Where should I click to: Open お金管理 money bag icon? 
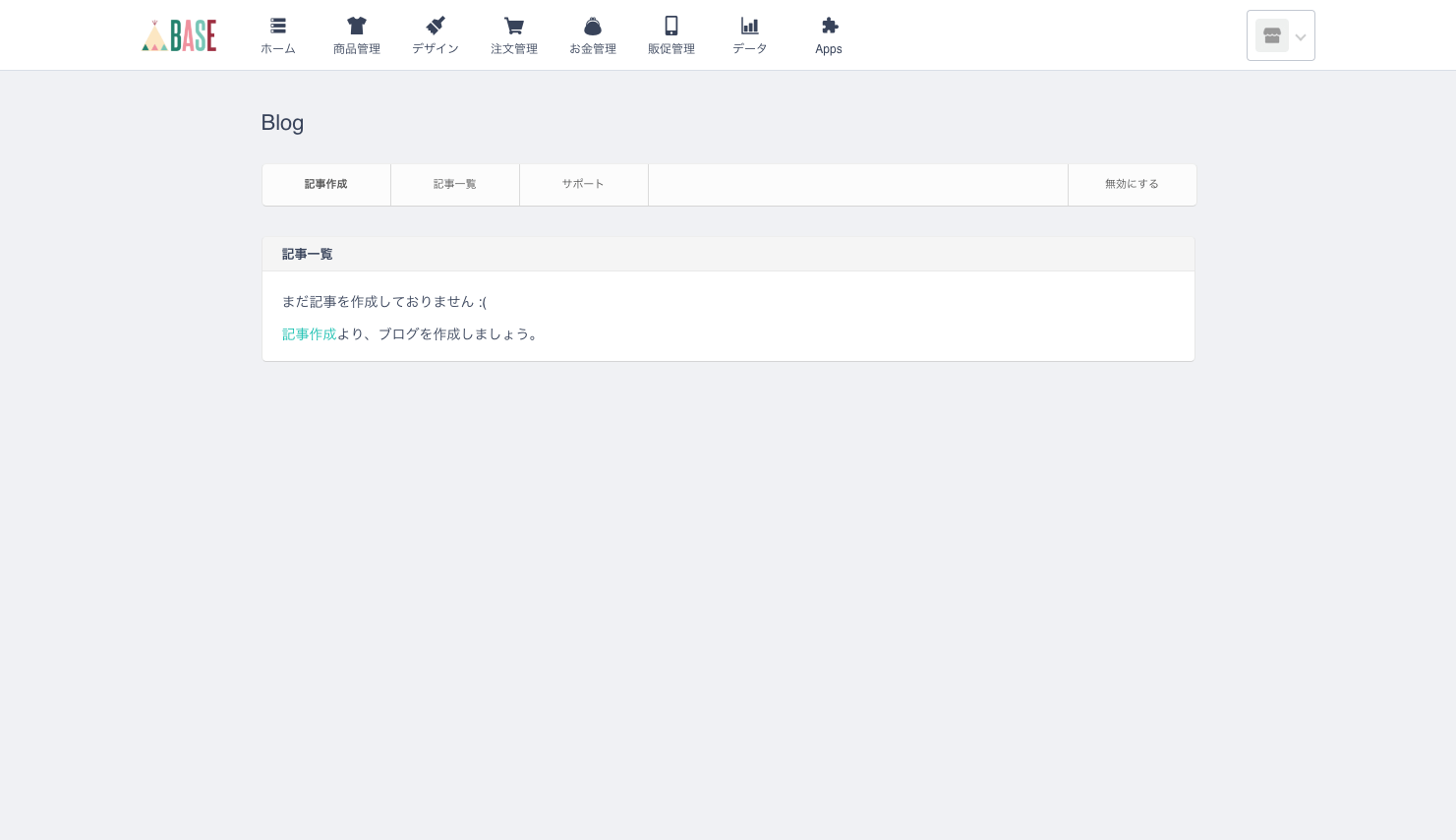coord(593,26)
